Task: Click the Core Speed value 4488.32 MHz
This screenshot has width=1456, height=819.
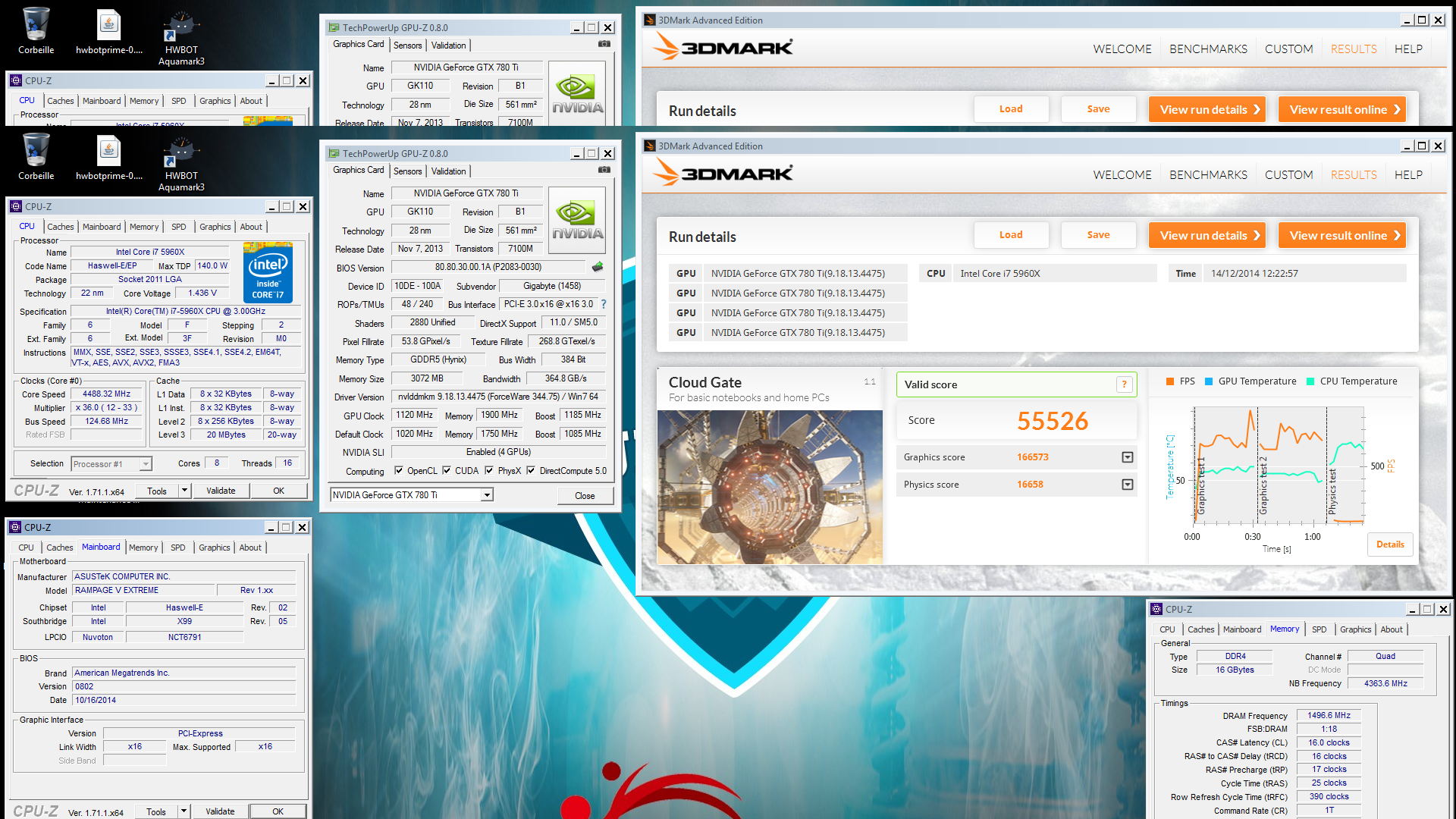Action: (x=106, y=394)
